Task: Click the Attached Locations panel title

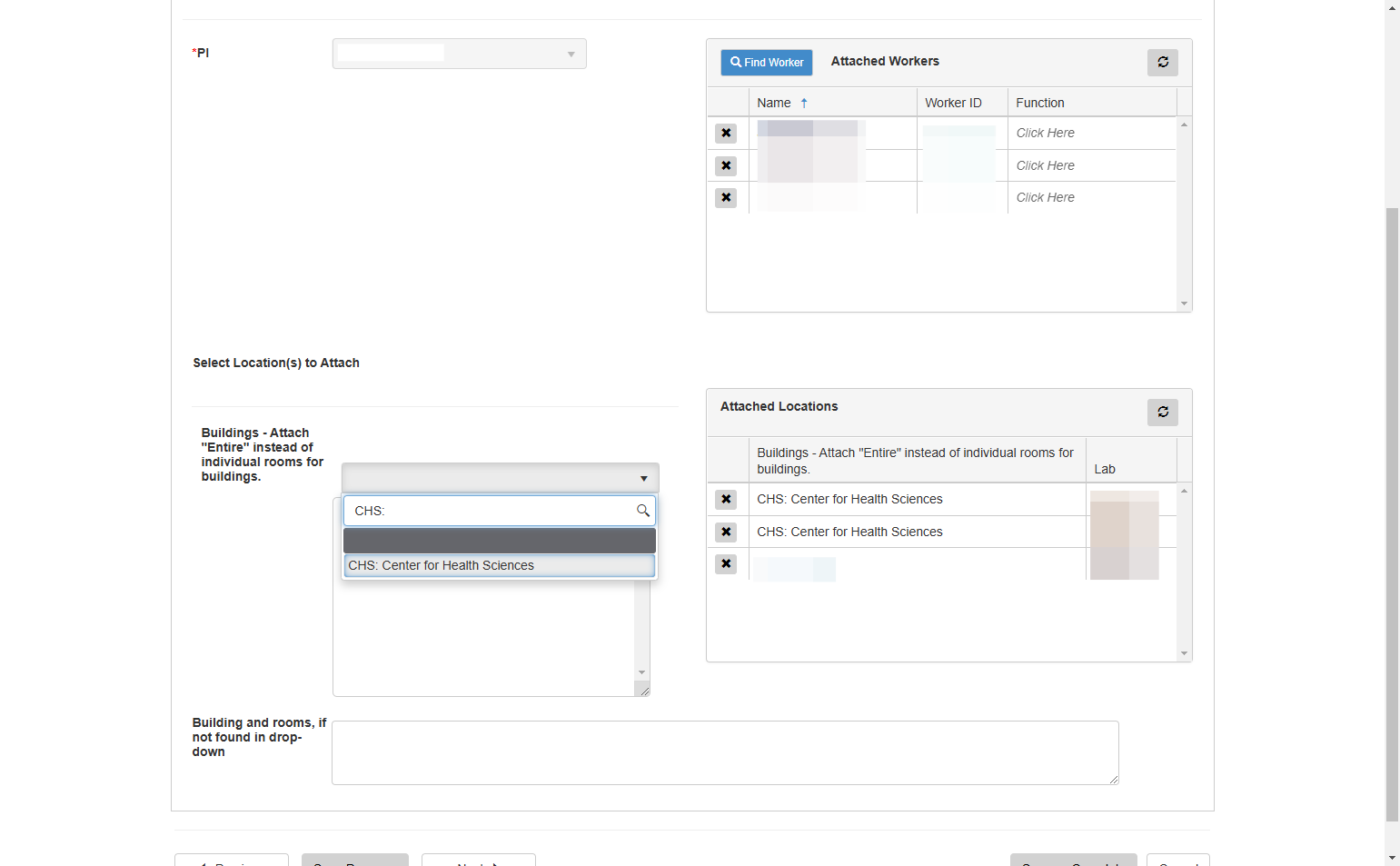Action: (779, 406)
